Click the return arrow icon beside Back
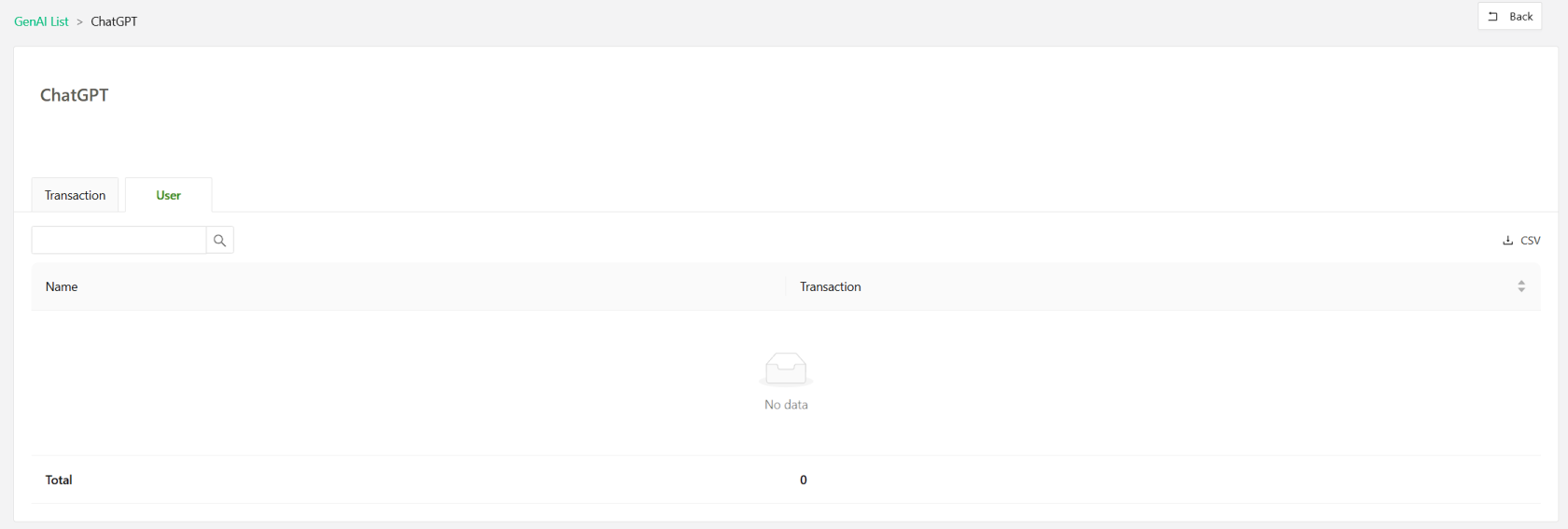The width and height of the screenshot is (1568, 529). (x=1493, y=17)
